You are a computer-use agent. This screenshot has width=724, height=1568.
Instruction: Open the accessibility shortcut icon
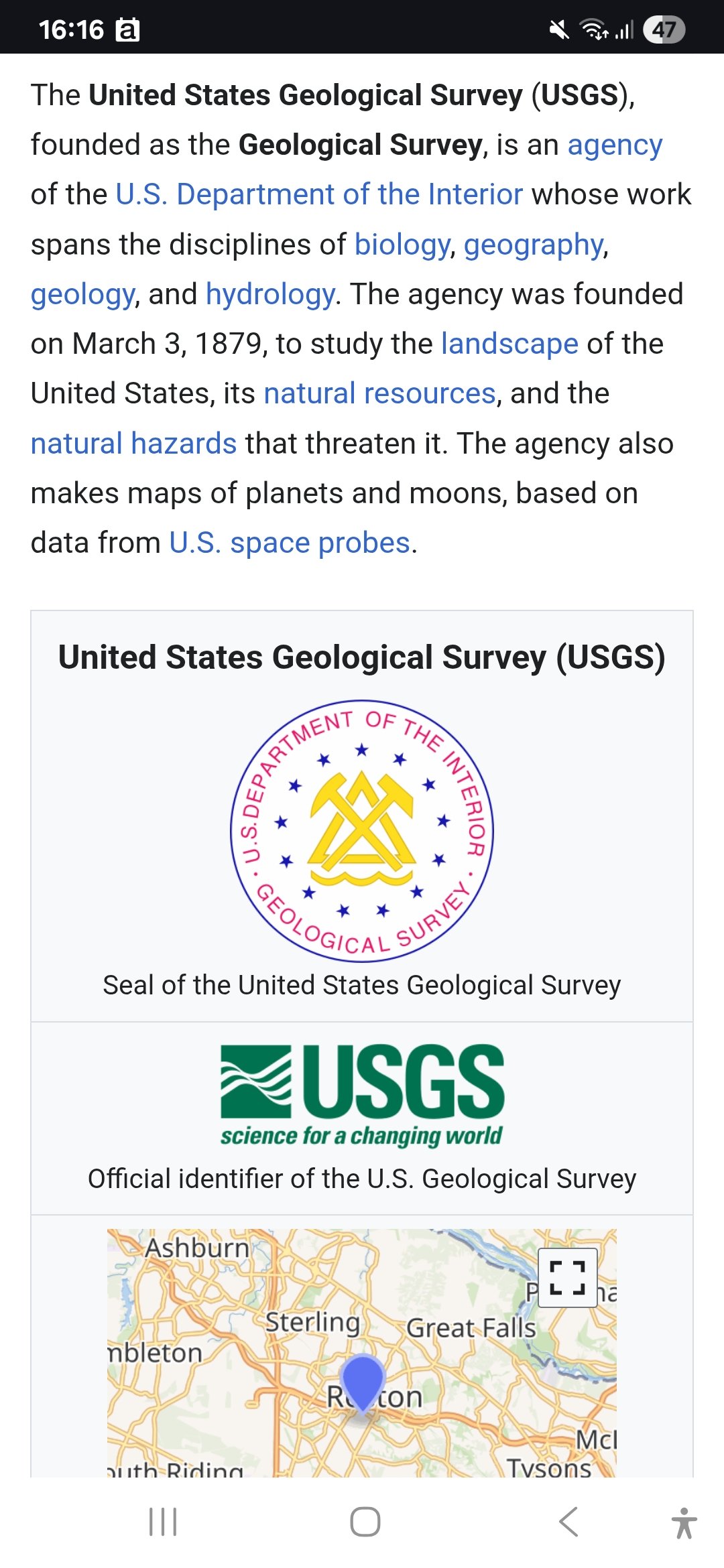(x=684, y=1522)
